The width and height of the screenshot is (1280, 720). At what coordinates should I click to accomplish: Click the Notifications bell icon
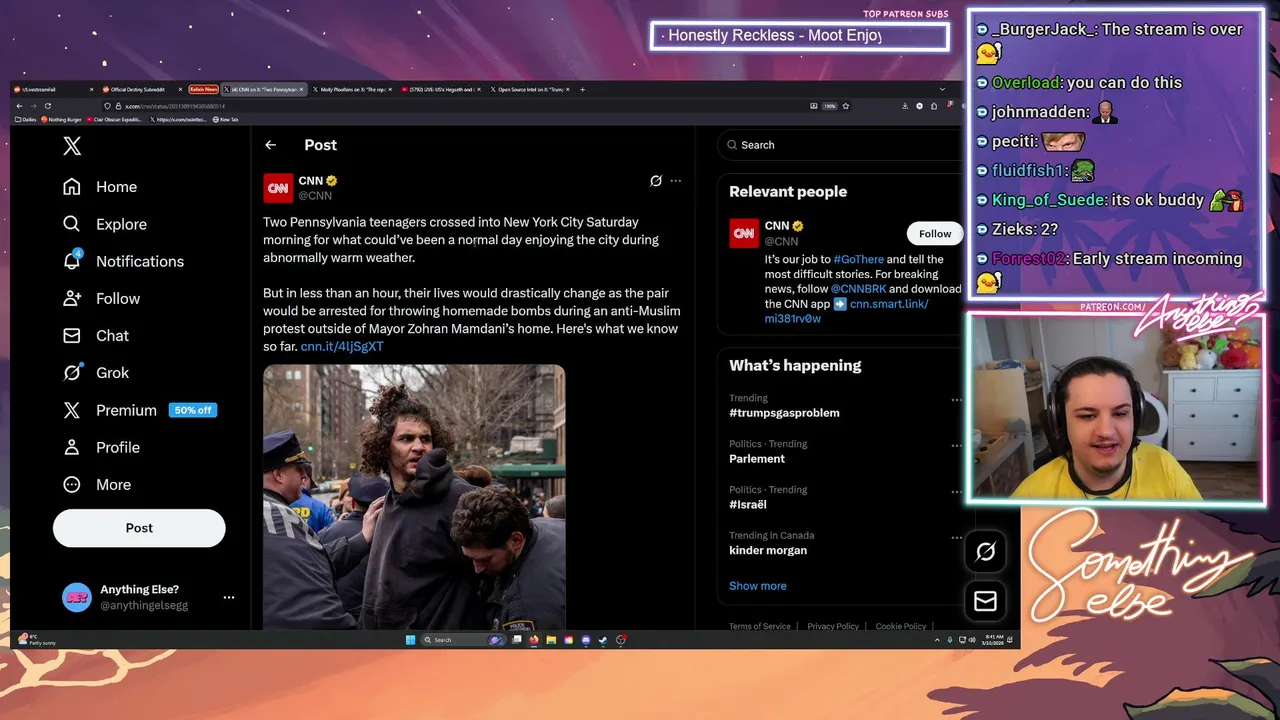pos(72,261)
